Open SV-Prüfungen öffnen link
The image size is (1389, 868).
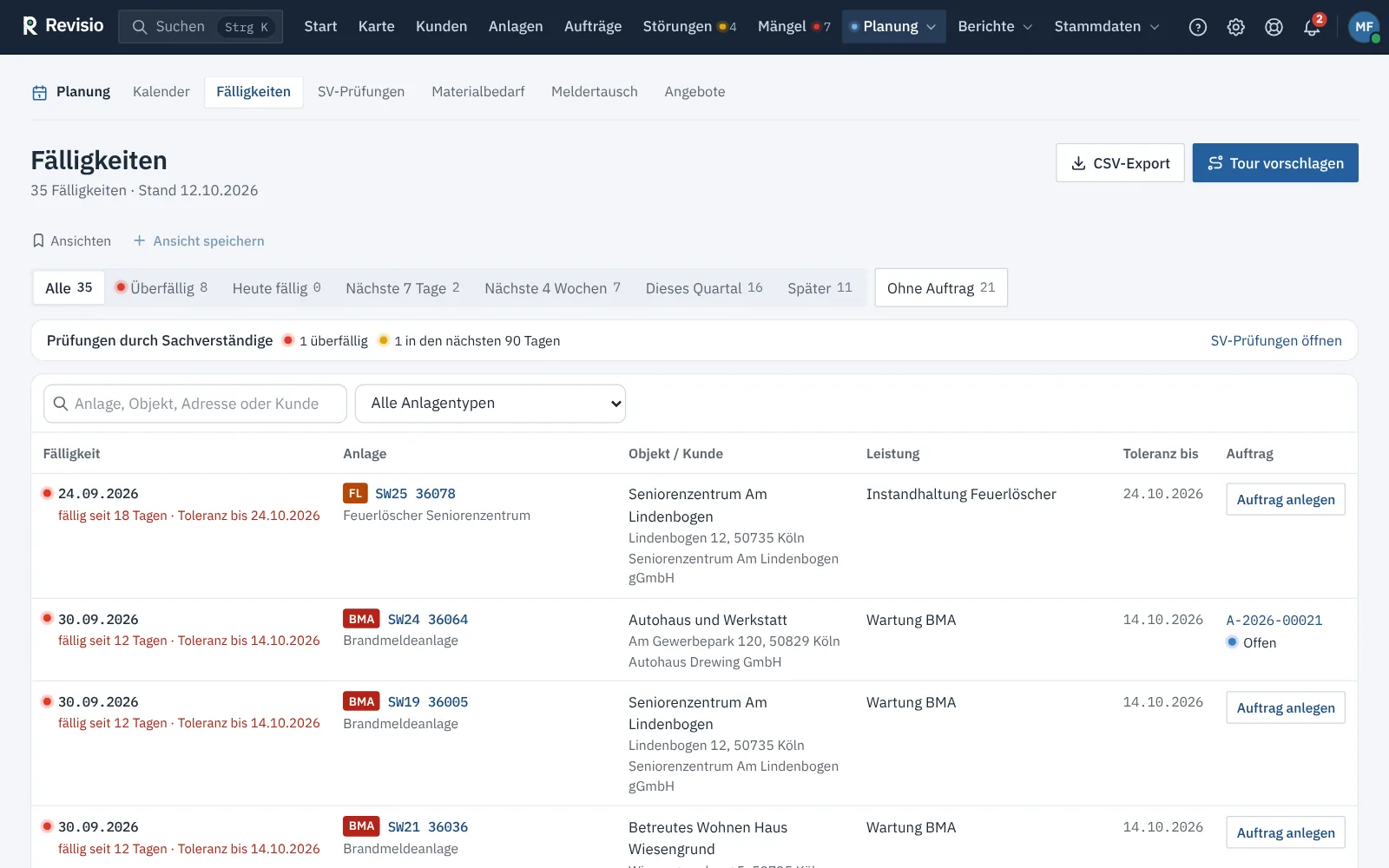(x=1276, y=340)
